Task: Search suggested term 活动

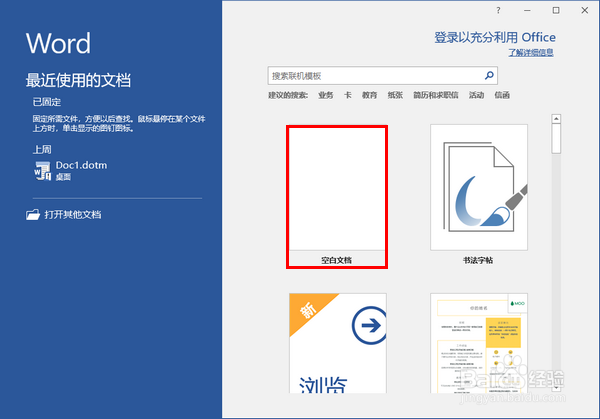Action: tap(476, 95)
